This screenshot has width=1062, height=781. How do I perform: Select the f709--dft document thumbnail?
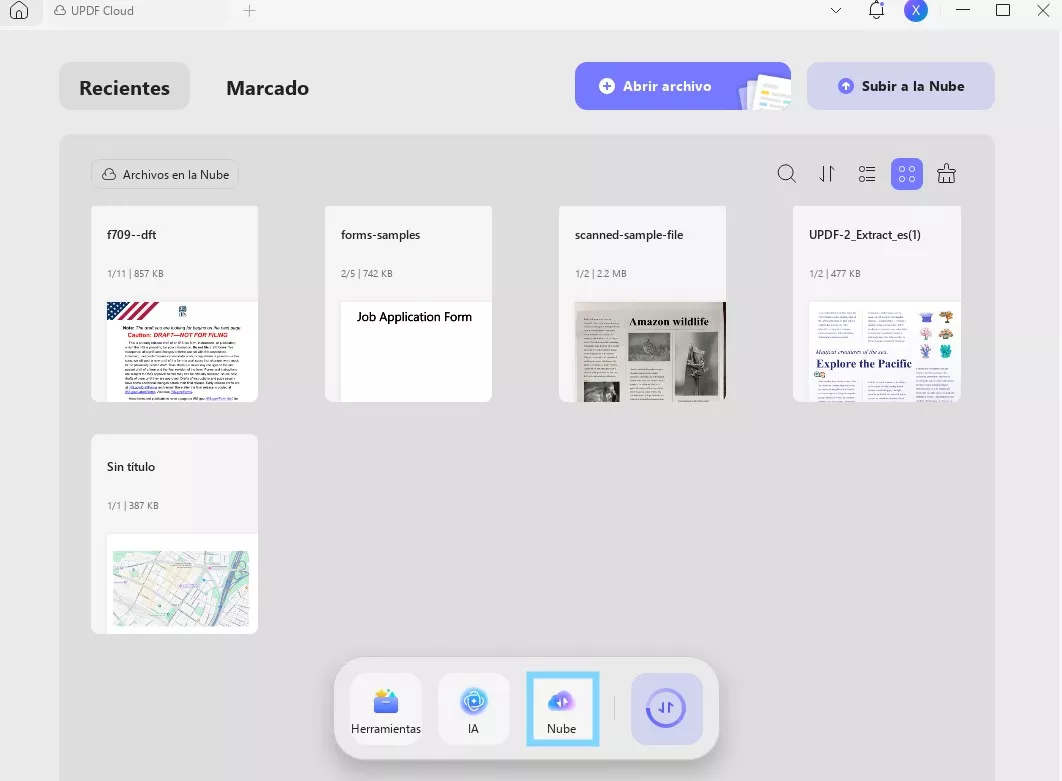point(182,352)
